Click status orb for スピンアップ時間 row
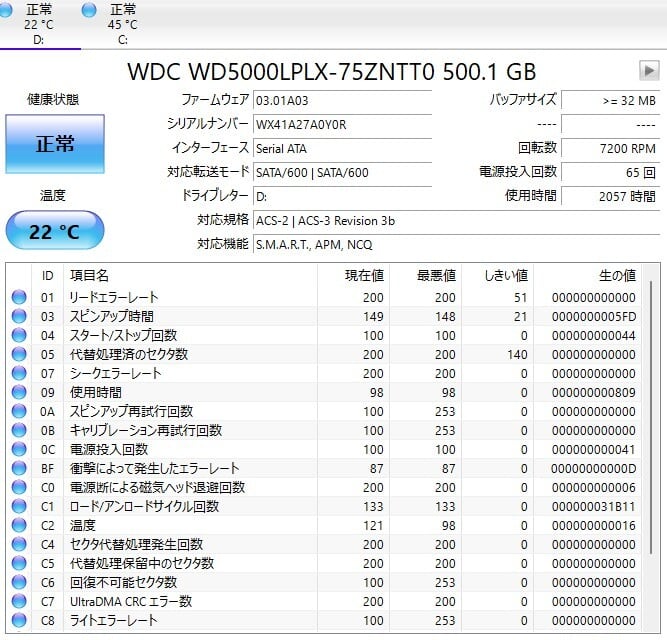Viewport: 667px width, 640px height. click(x=19, y=317)
